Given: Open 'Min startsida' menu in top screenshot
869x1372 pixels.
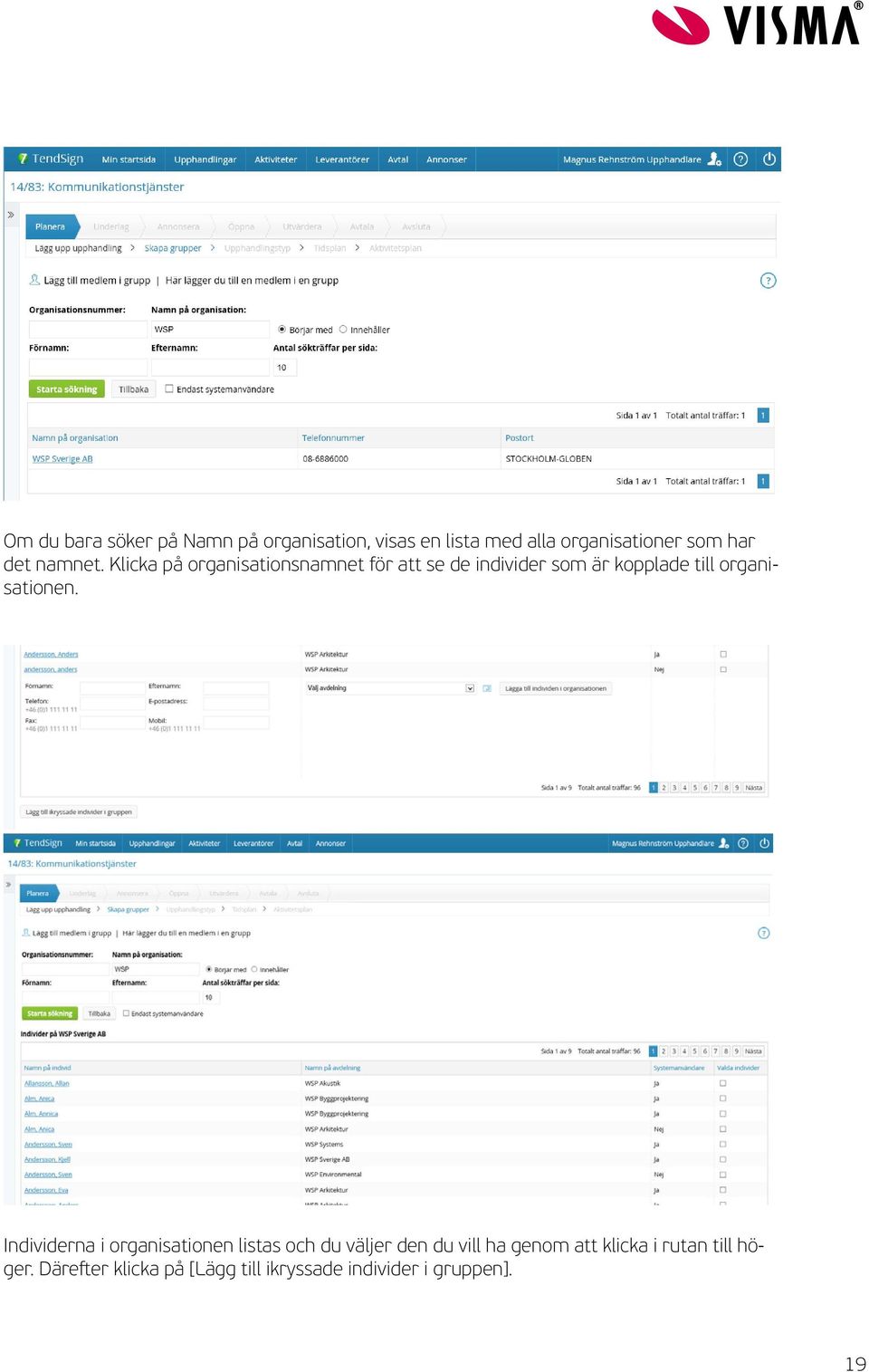Looking at the screenshot, I should (129, 159).
